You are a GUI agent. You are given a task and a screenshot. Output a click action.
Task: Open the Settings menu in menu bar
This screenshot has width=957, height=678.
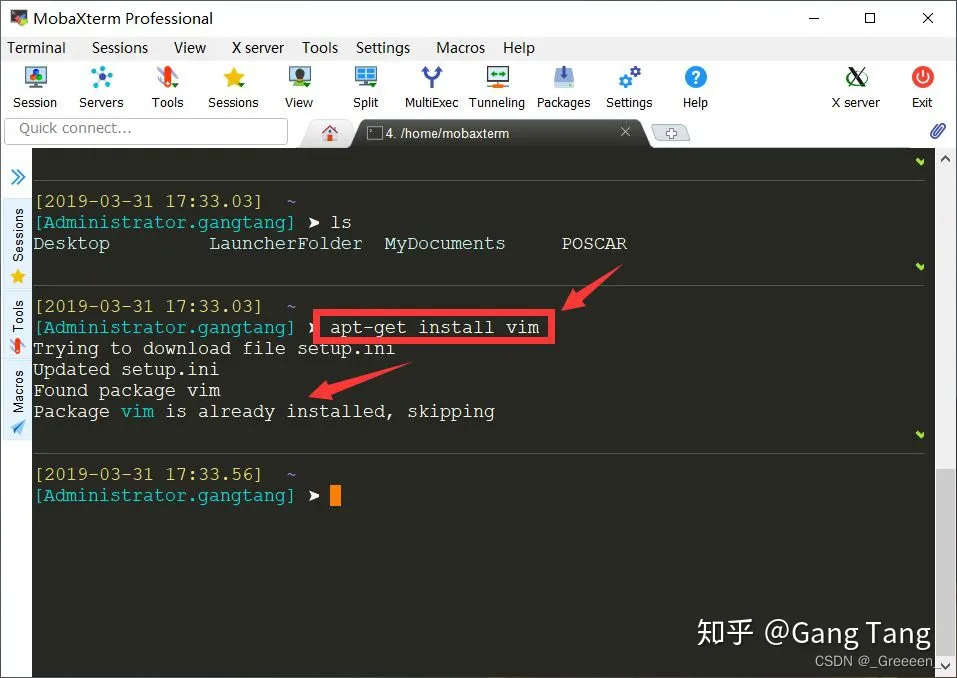click(x=383, y=48)
